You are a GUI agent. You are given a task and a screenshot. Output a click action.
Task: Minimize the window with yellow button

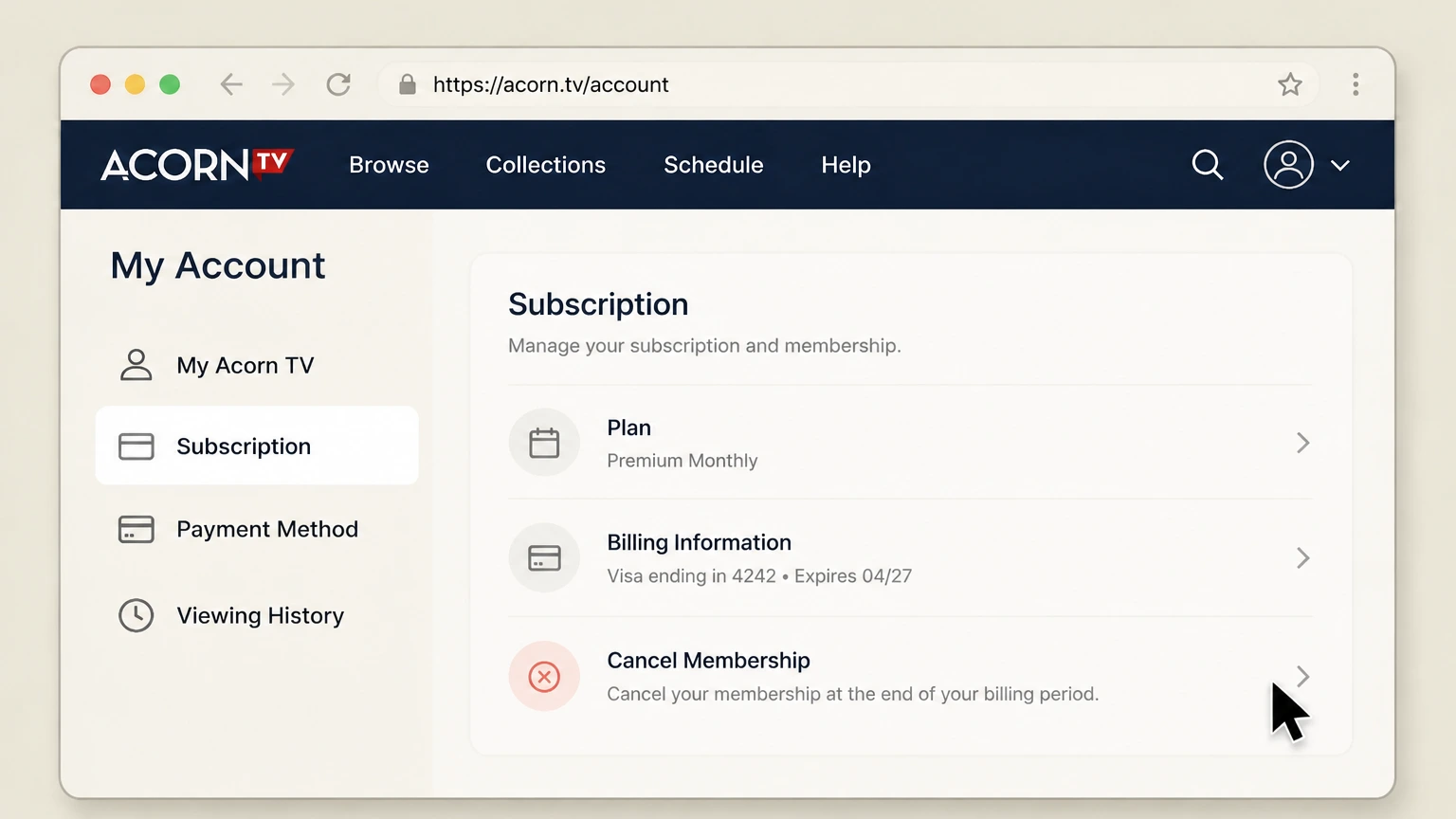coord(136,84)
